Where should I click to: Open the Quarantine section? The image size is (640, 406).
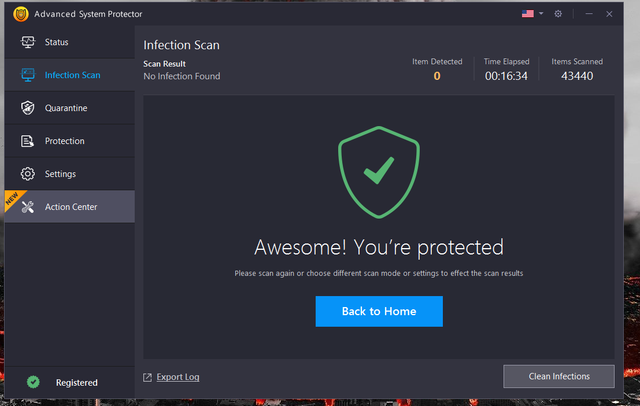pos(70,108)
